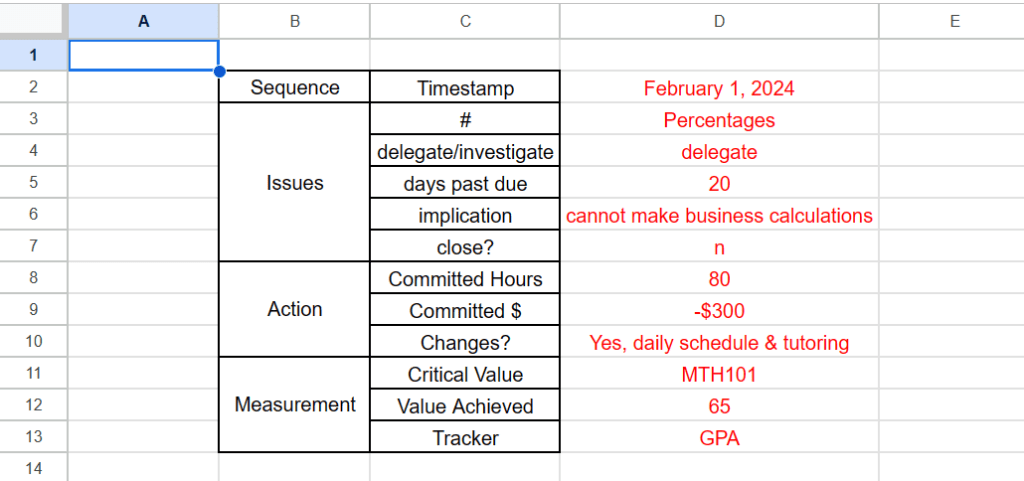Select the Committed Hours cell
This screenshot has width=1024, height=481.
point(465,279)
